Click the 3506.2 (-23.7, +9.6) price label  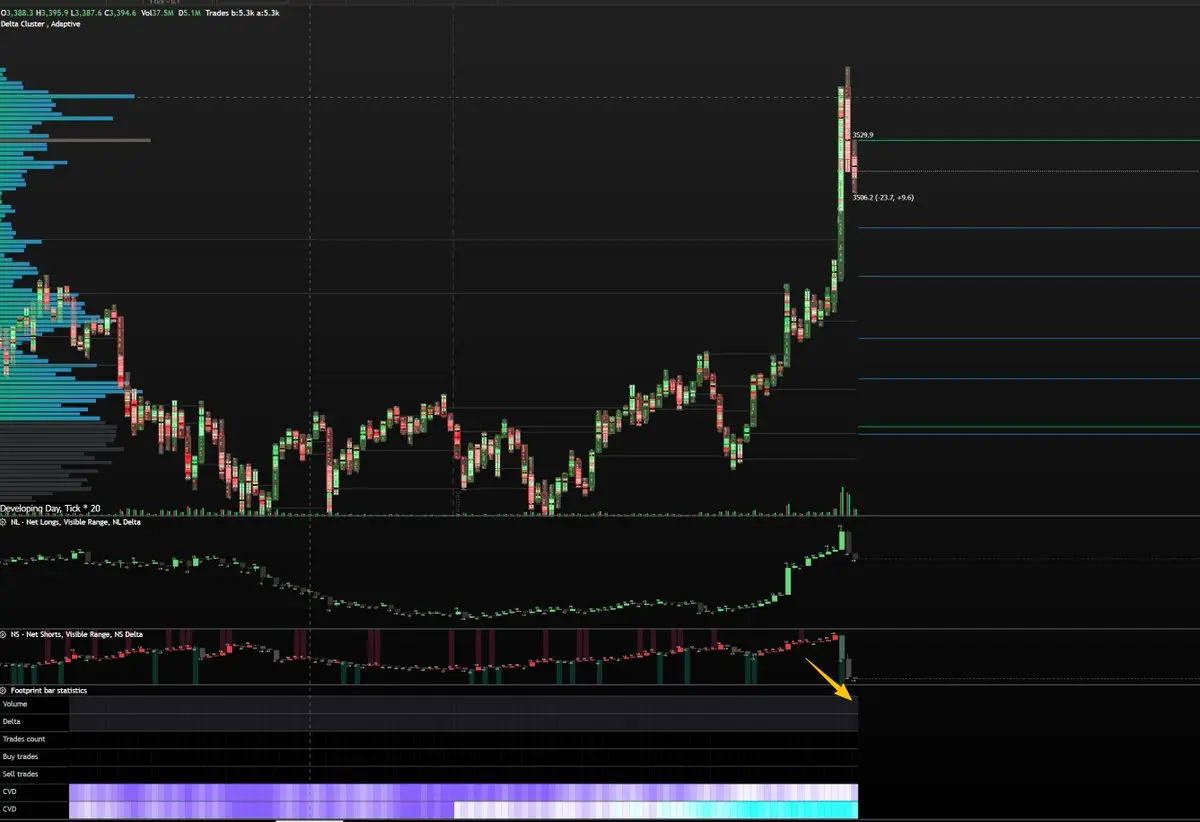click(883, 198)
